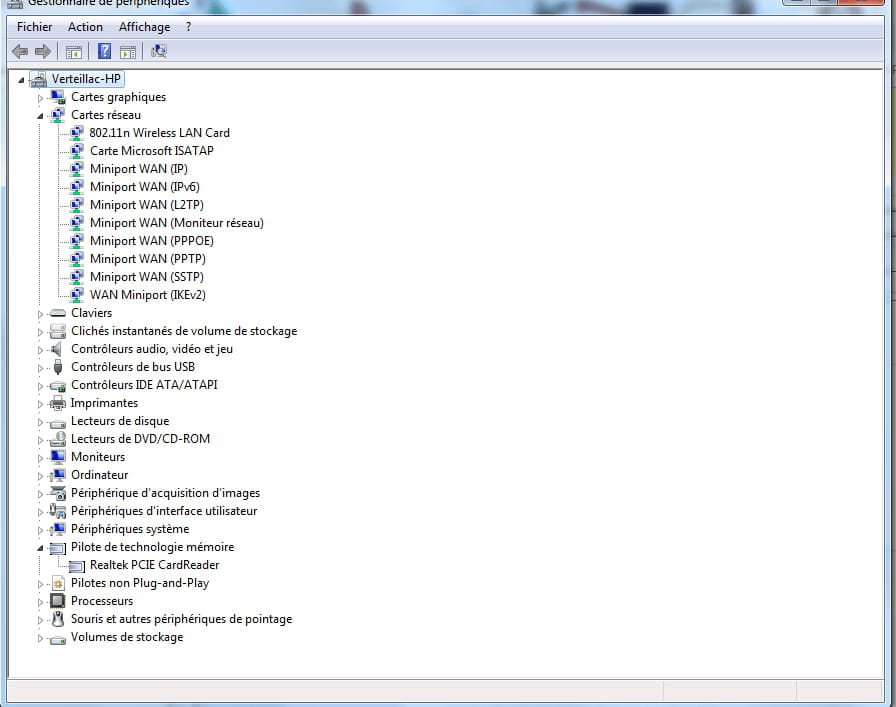
Task: Collapse the Verteillac-HP root node
Action: 21,80
